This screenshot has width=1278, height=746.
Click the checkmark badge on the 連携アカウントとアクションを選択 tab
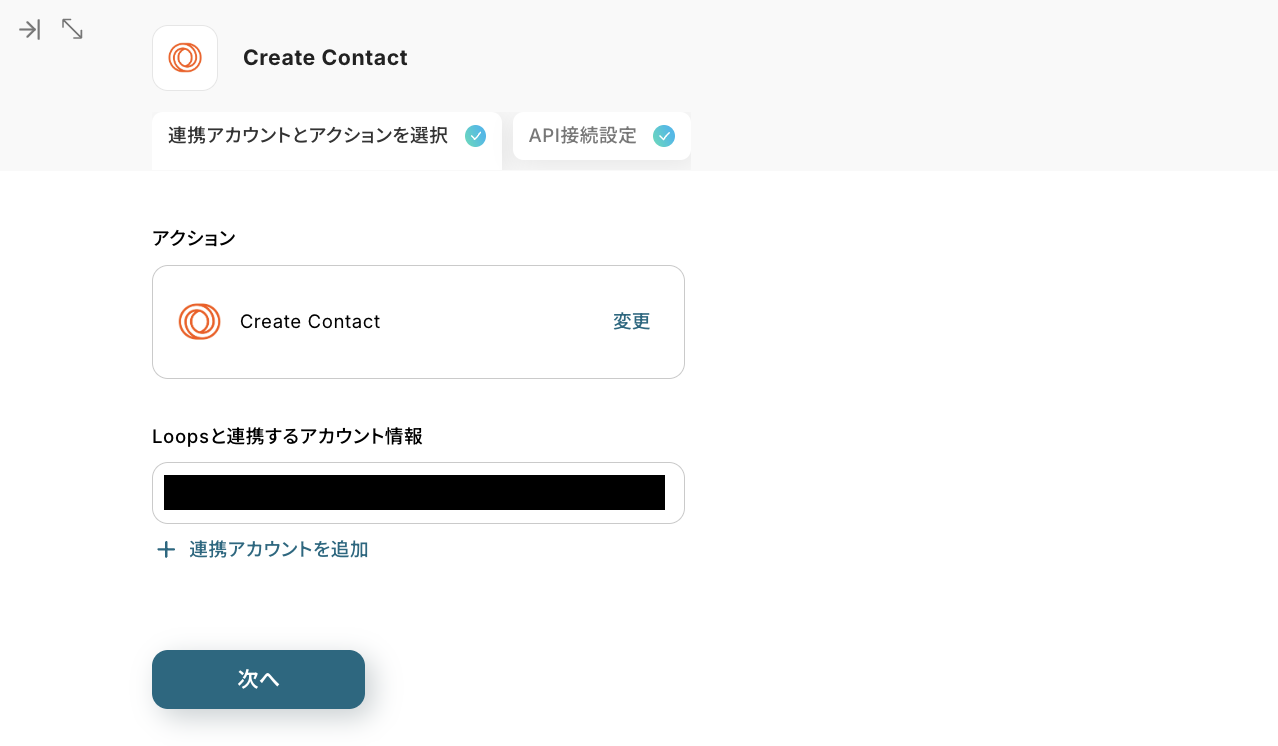[x=476, y=136]
